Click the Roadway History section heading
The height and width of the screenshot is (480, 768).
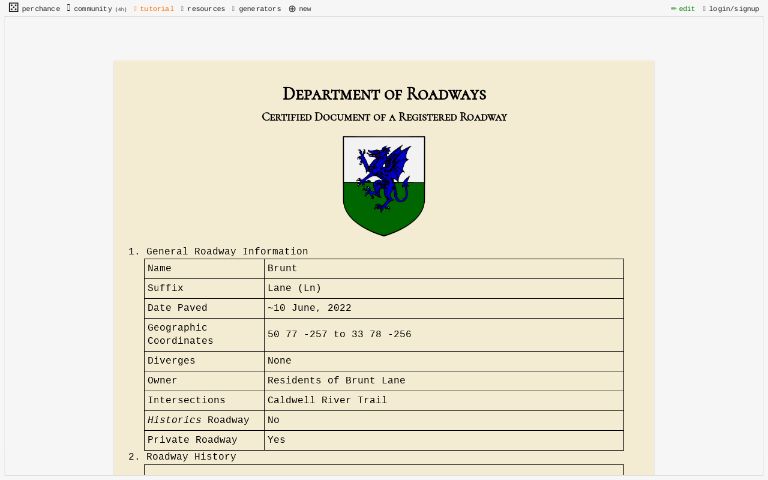[191, 457]
